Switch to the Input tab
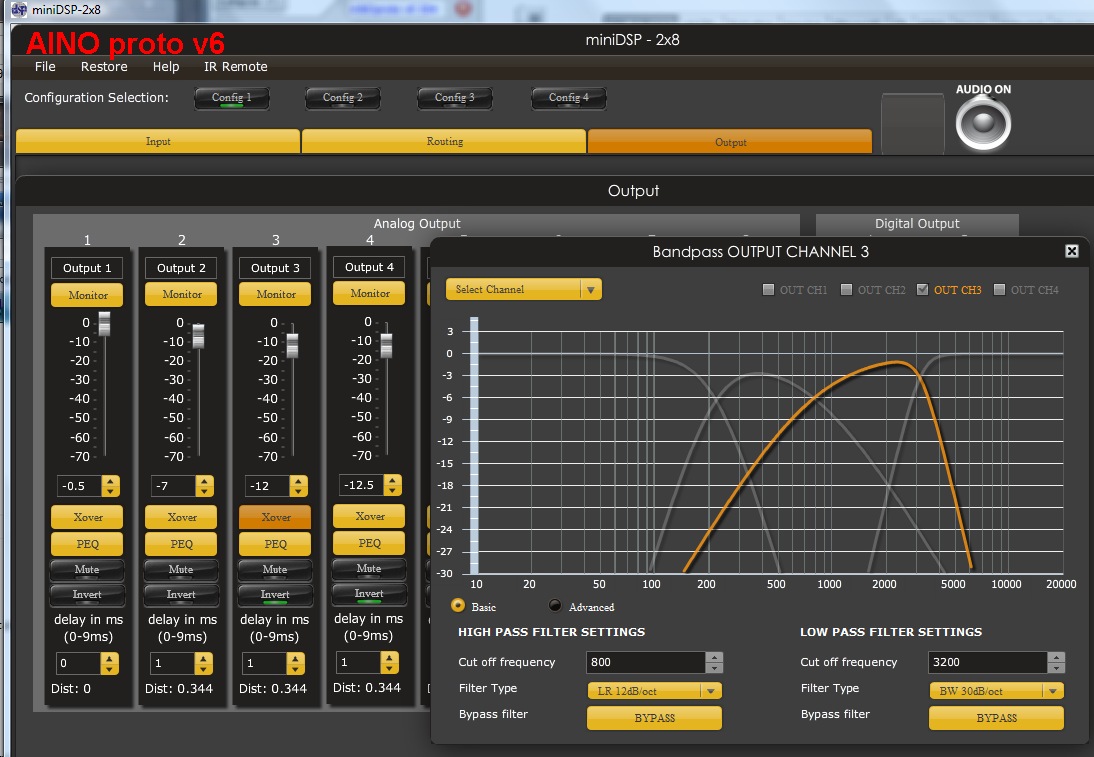 tap(158, 141)
